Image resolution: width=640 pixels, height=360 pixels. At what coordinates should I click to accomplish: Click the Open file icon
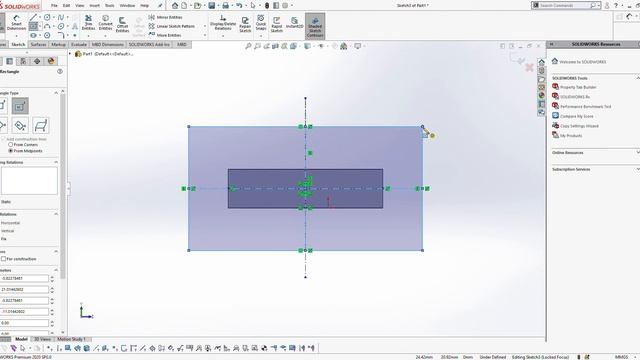coord(198,5)
